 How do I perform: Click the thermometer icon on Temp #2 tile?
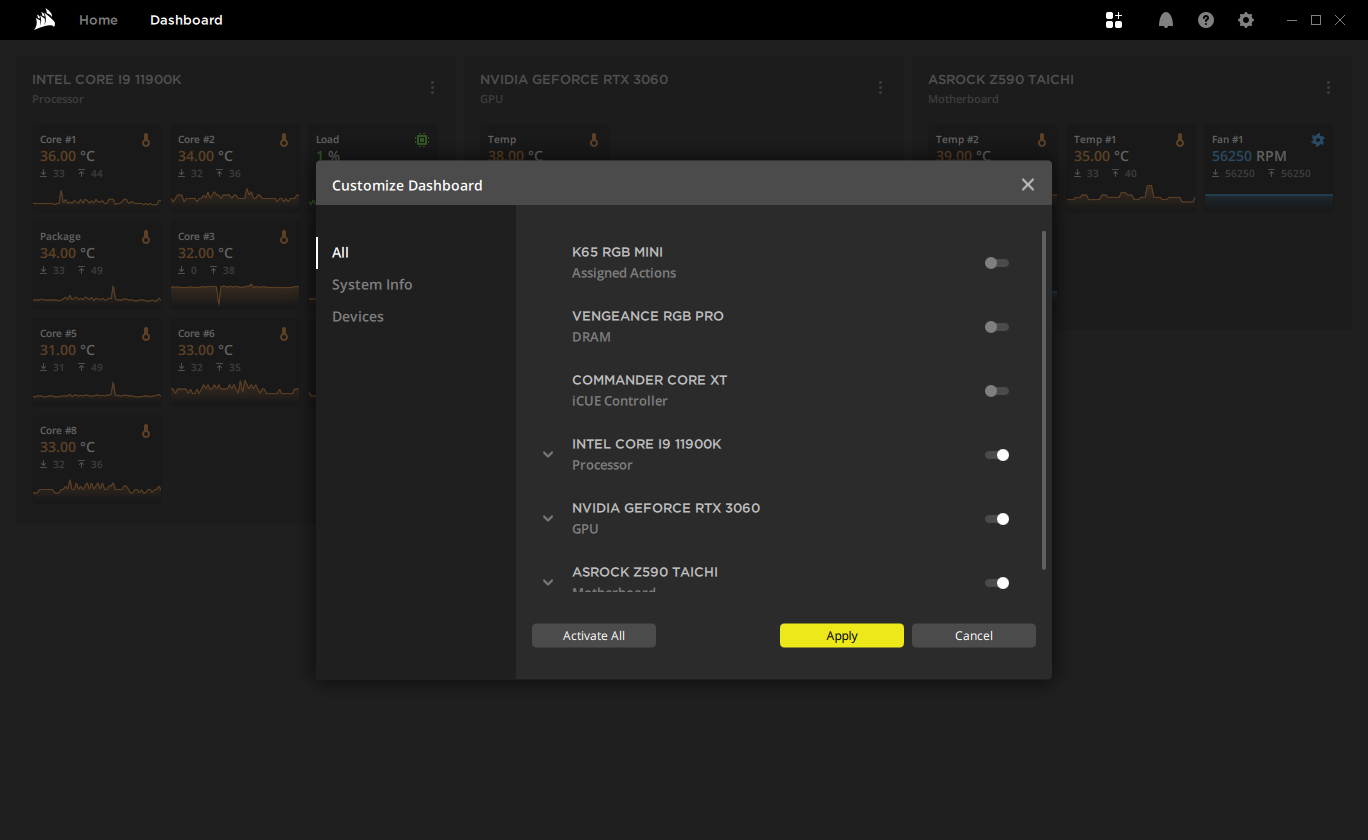1042,140
